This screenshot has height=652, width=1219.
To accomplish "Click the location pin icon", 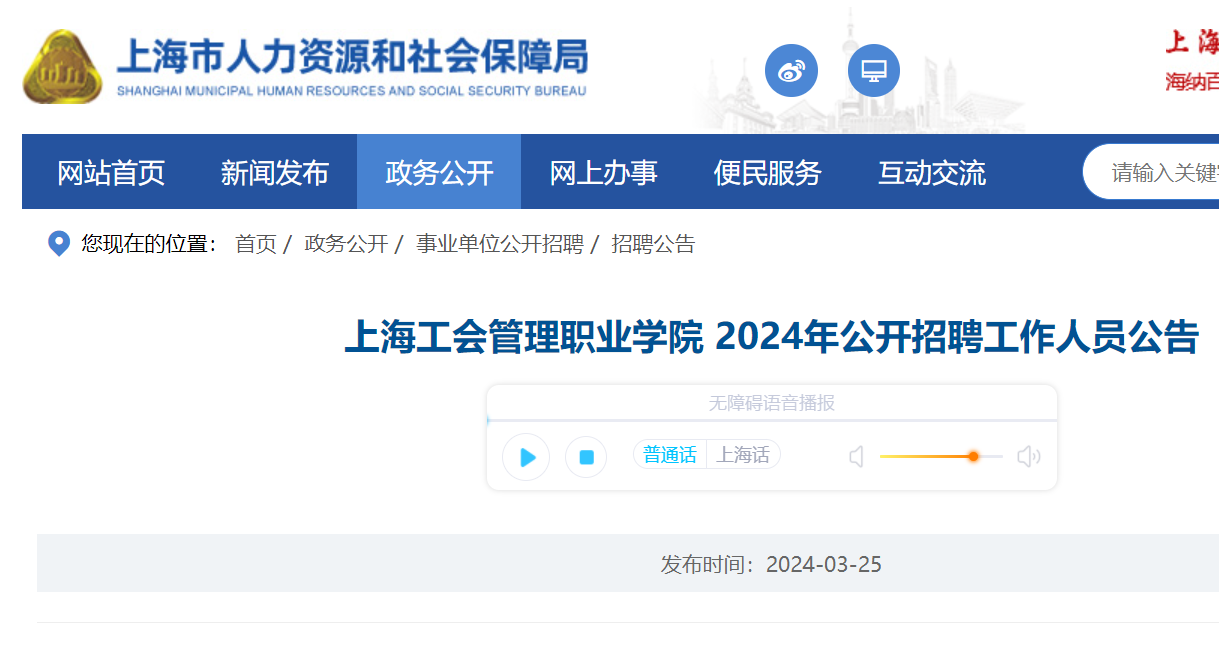I will [59, 244].
